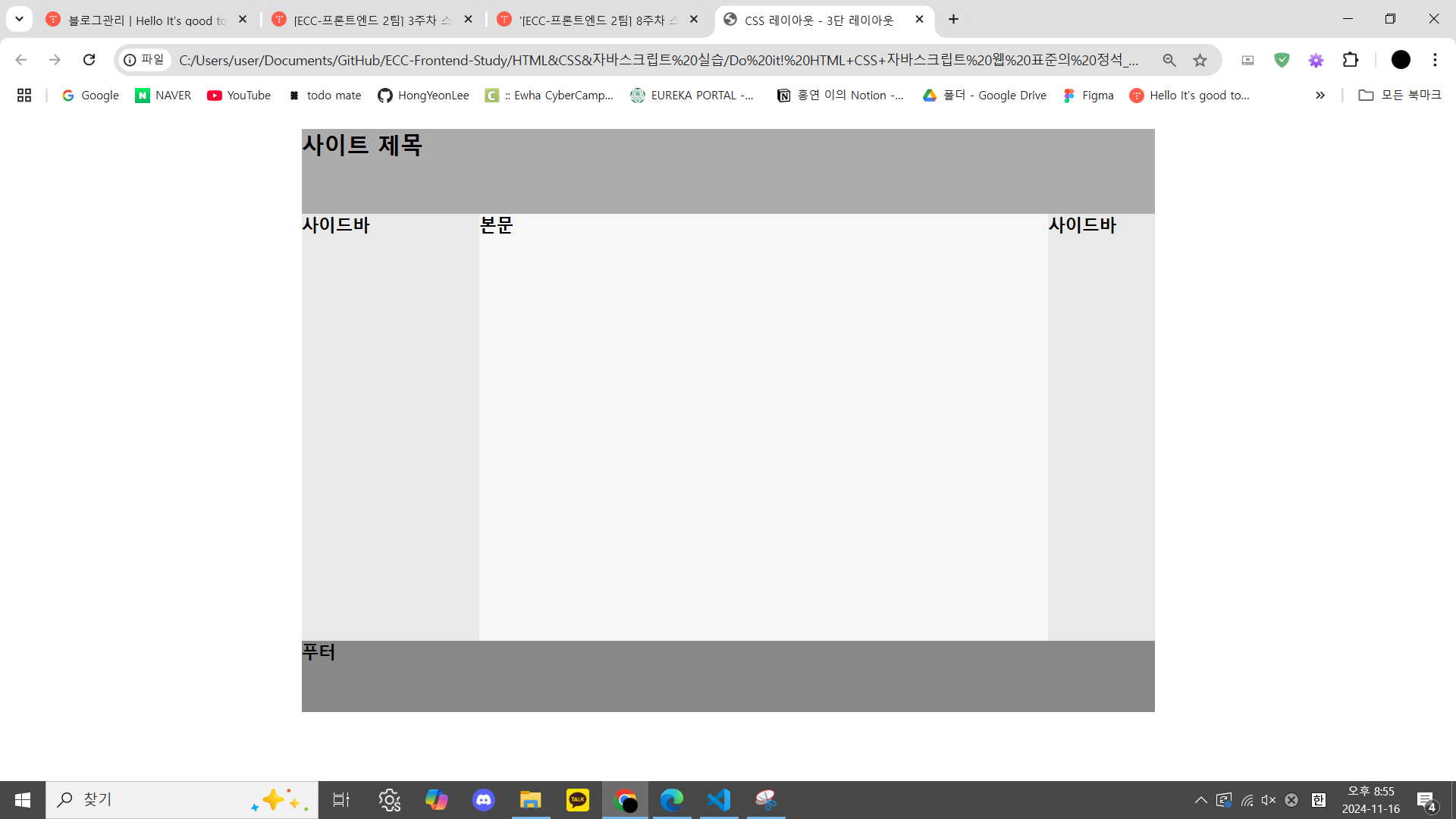Open Chrome three-dot menu
This screenshot has width=1456, height=819.
(1435, 60)
